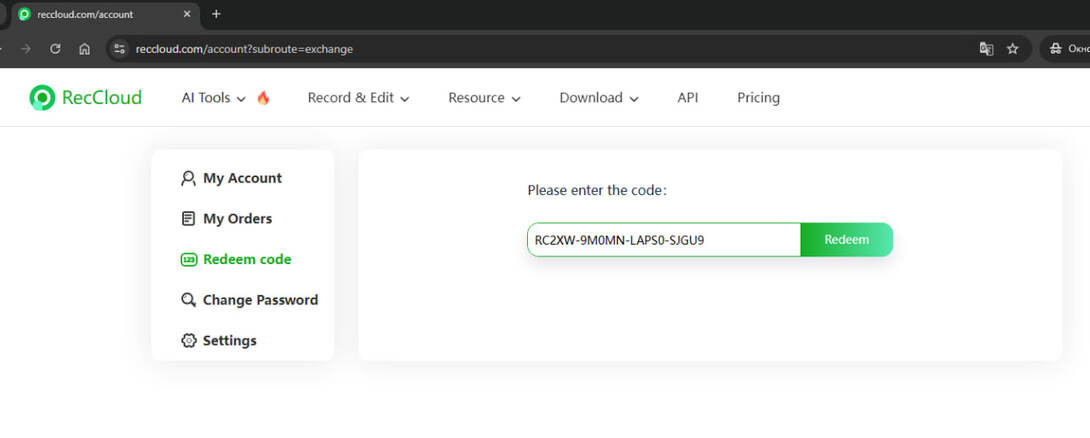Open My Account in the sidebar
Viewport: 1090px width, 438px height.
(242, 178)
